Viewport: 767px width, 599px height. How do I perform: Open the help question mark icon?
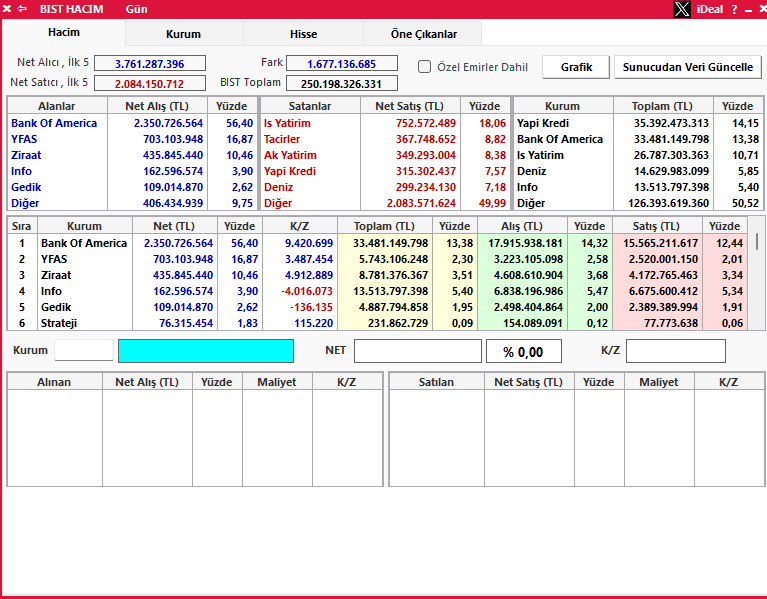click(x=734, y=9)
